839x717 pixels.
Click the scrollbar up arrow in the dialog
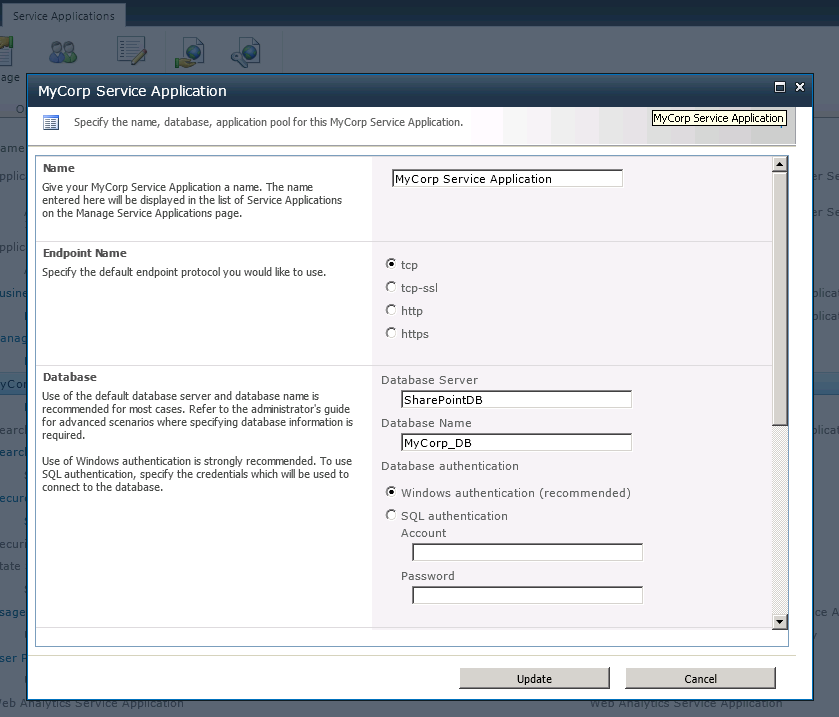click(x=780, y=165)
